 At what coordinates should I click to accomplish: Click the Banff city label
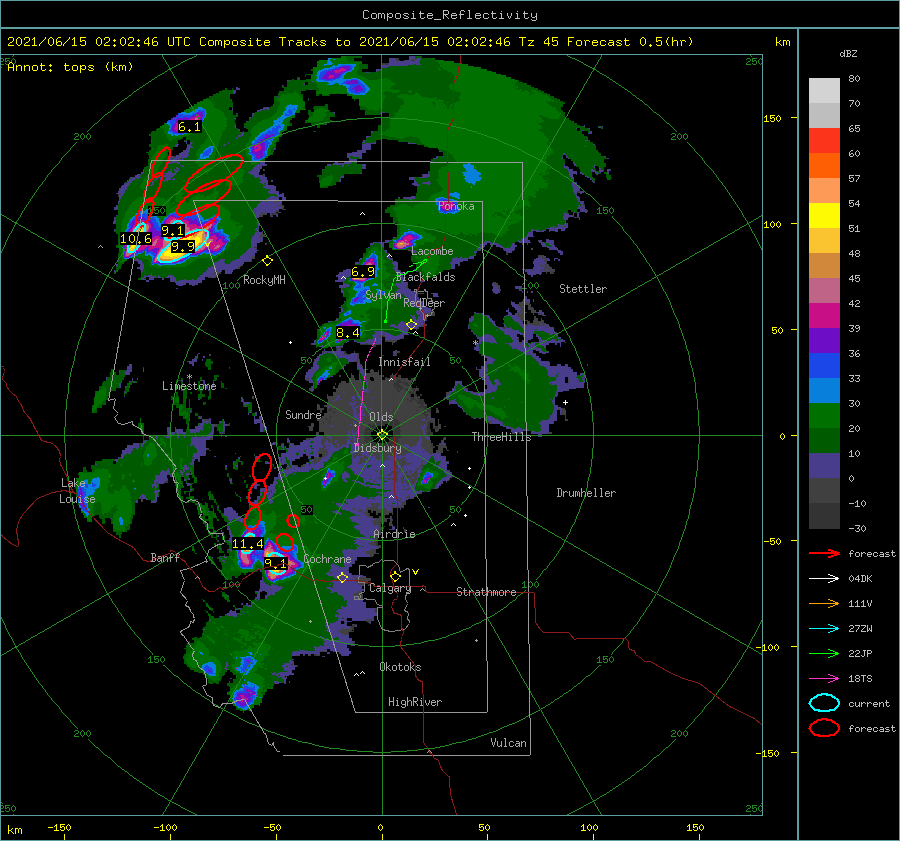coord(165,557)
